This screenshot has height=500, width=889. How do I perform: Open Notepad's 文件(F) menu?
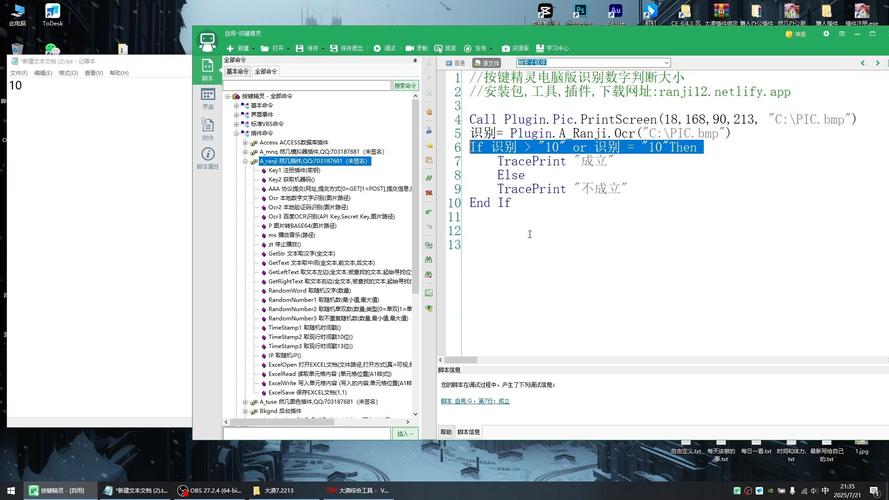click(x=19, y=73)
